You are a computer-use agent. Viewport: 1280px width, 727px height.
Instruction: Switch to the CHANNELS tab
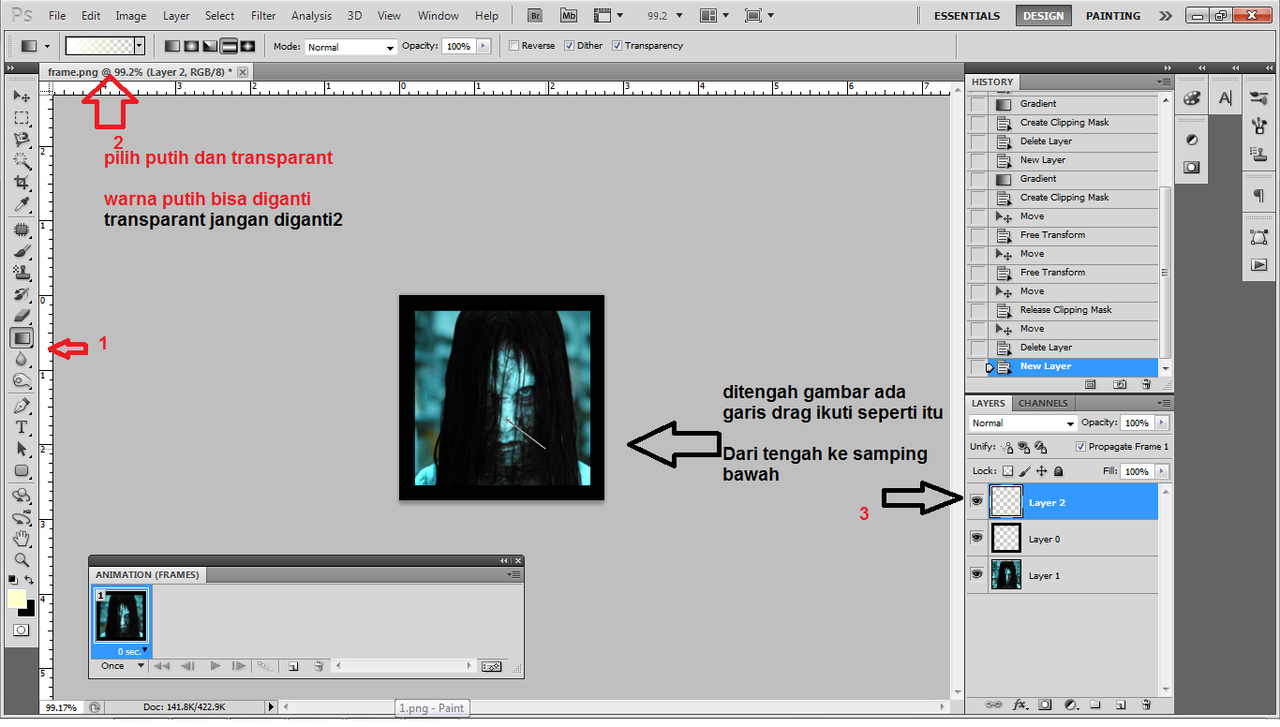pyautogui.click(x=1043, y=403)
